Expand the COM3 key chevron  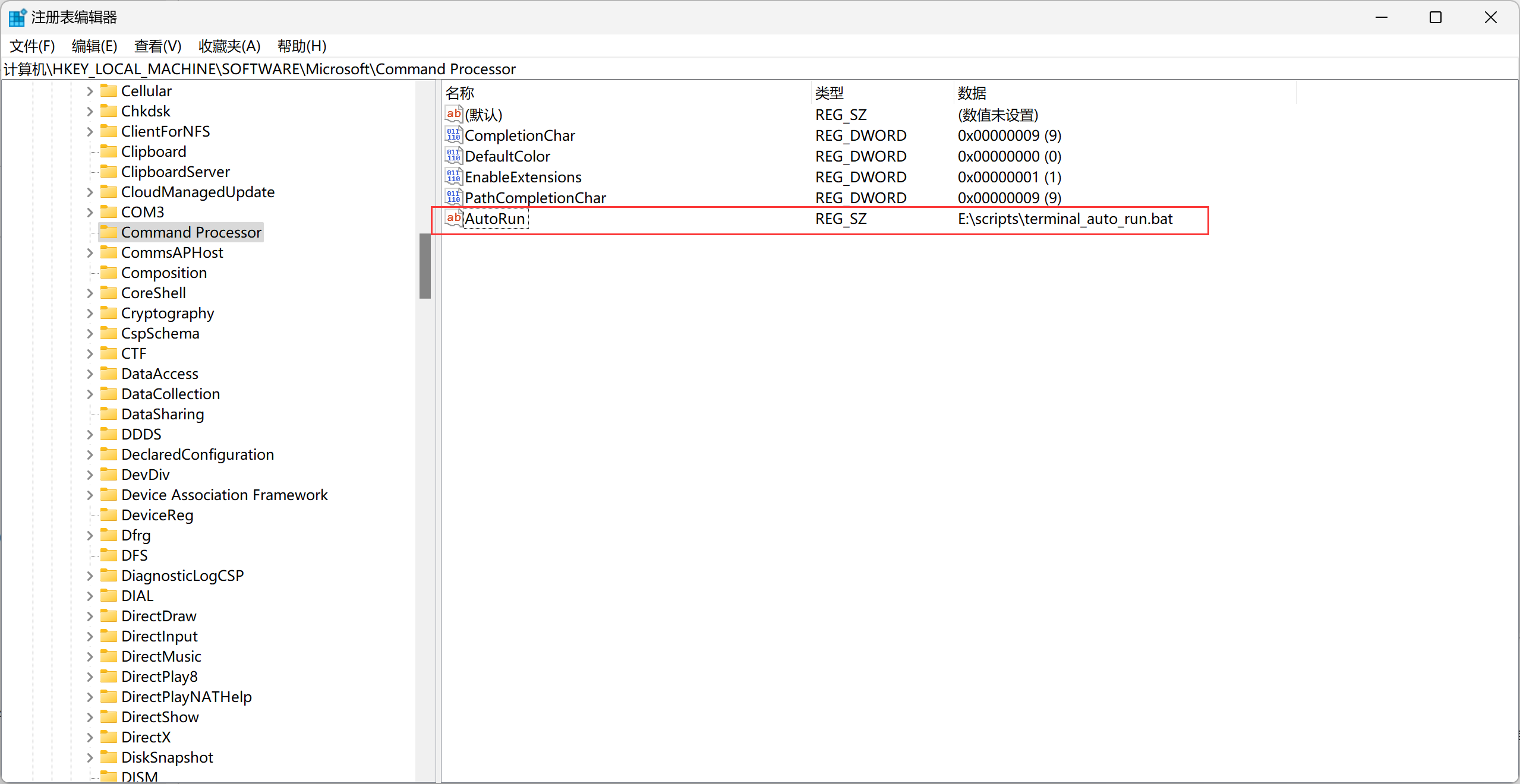click(90, 213)
